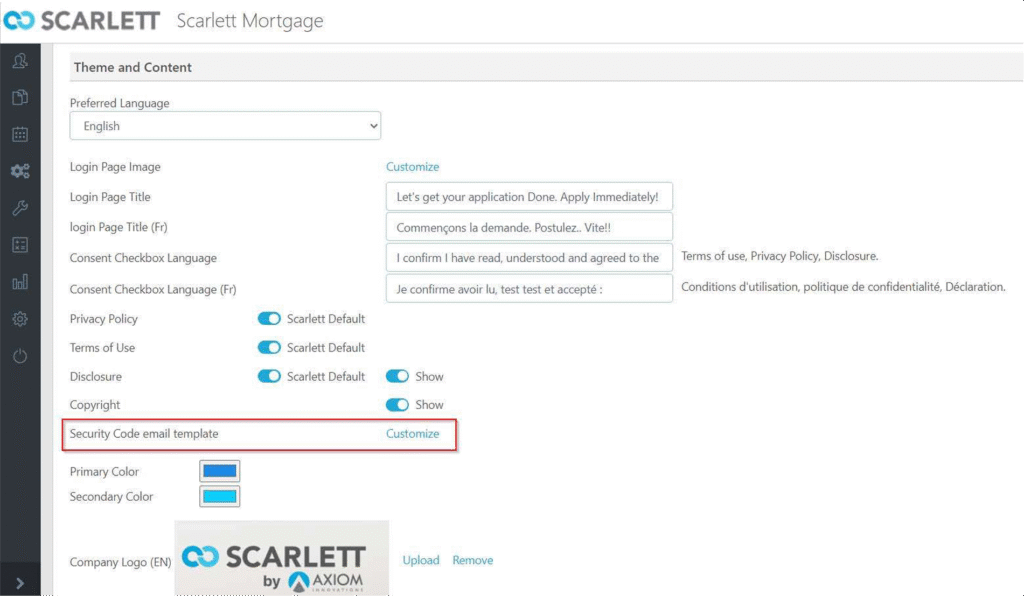Image resolution: width=1024 pixels, height=596 pixels.
Task: Open the Primary Color swatch
Action: pyautogui.click(x=219, y=471)
